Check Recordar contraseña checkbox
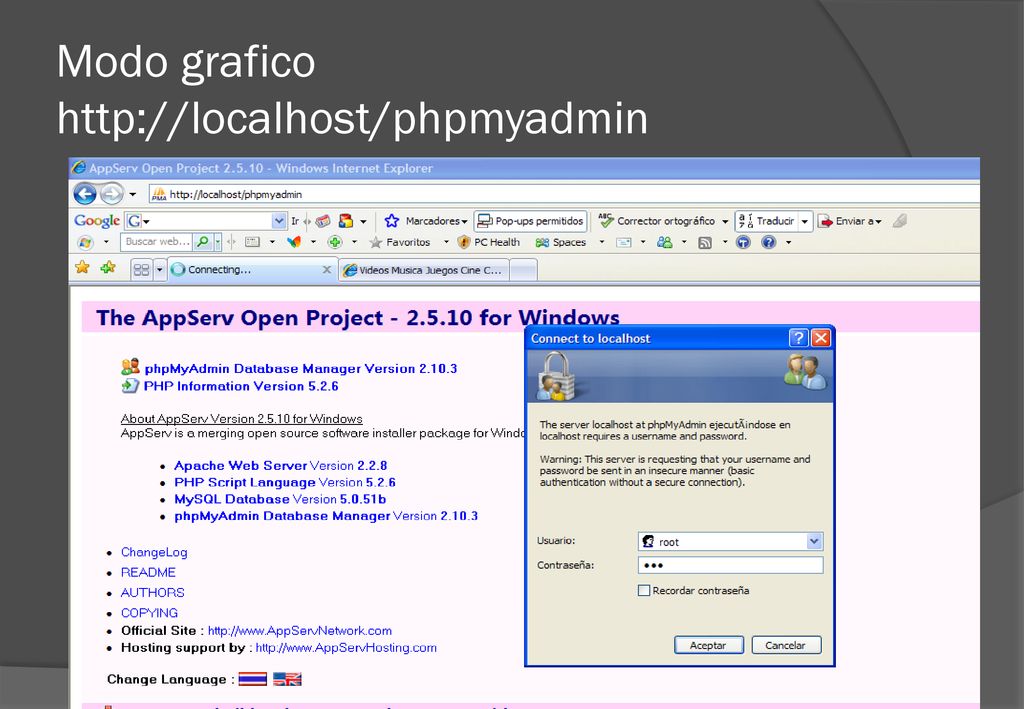This screenshot has height=709, width=1024. click(644, 590)
